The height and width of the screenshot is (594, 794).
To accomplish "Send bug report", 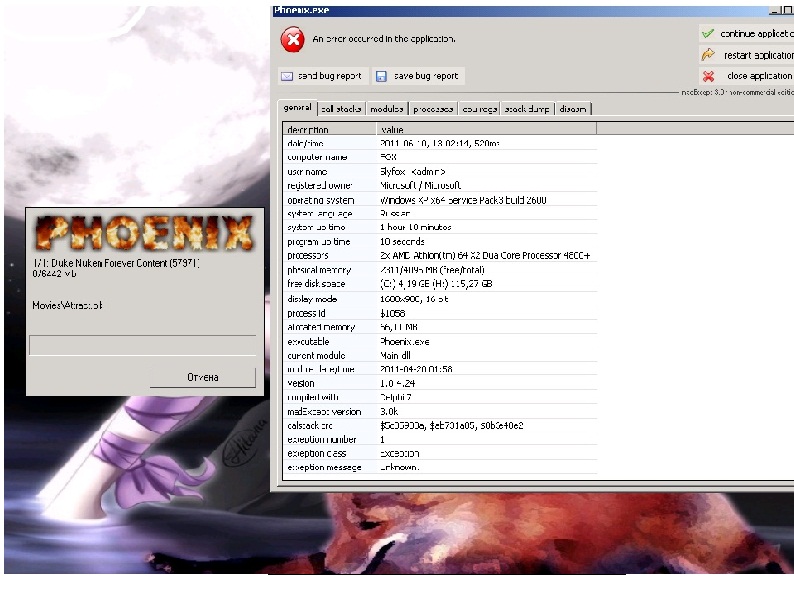I will pyautogui.click(x=323, y=76).
